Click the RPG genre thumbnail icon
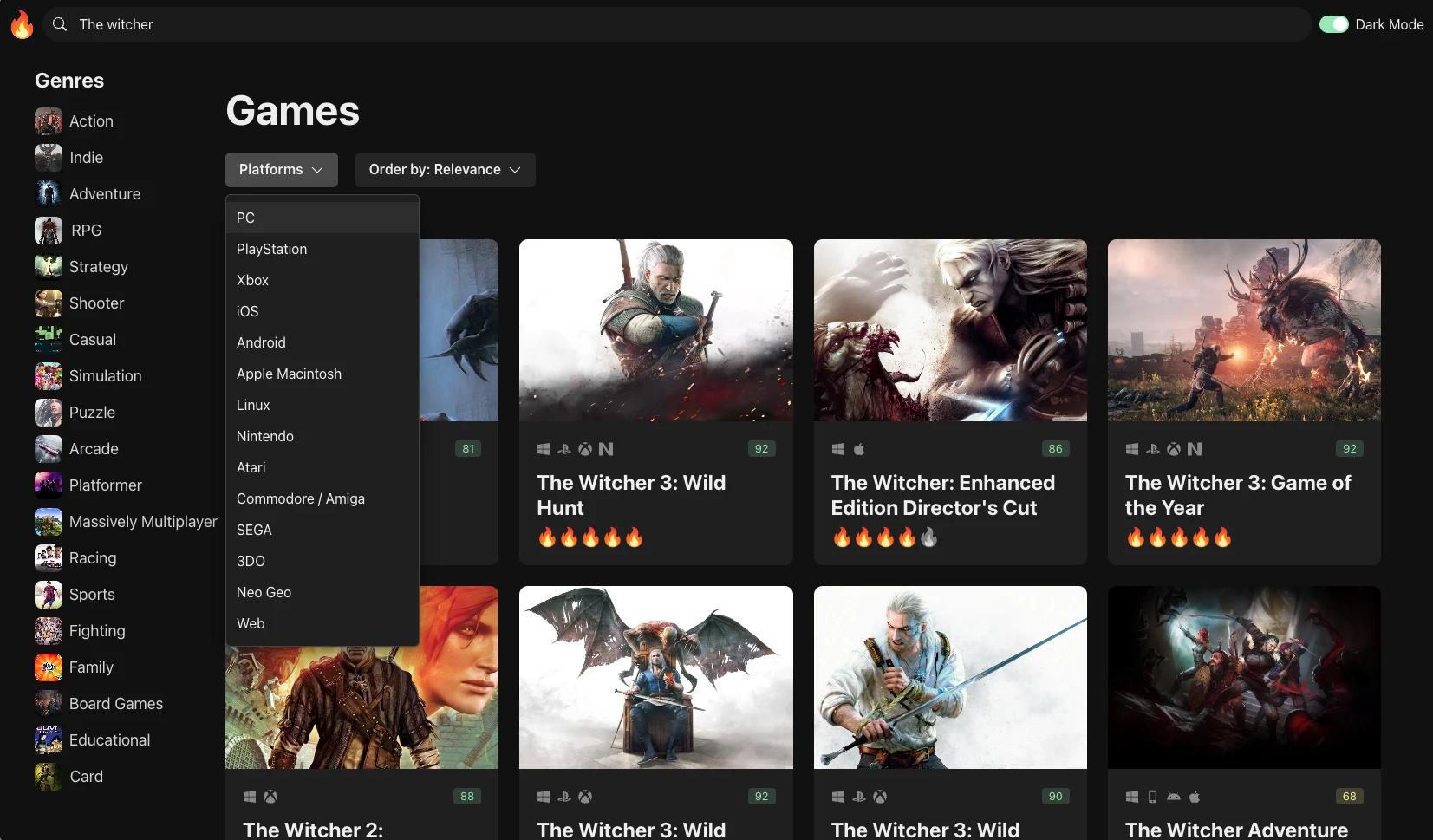 point(49,231)
